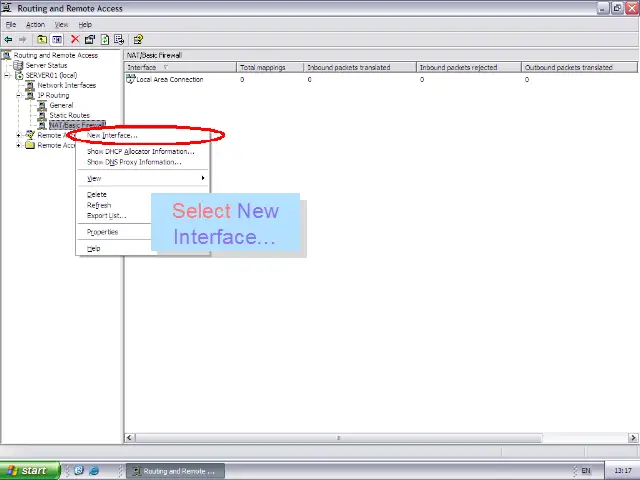
Task: Toggle the Show/Hide Console Tree icon
Action: pyautogui.click(x=57, y=40)
